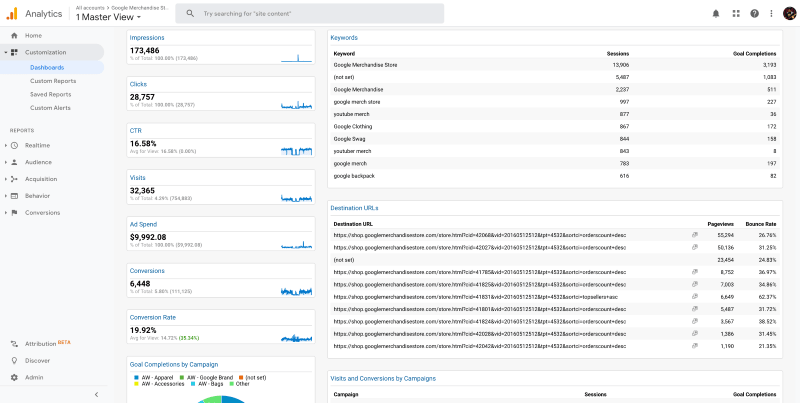This screenshot has height=403, width=800.
Task: Click the yellow AW - Accessories legend swatch
Action: 136,384
